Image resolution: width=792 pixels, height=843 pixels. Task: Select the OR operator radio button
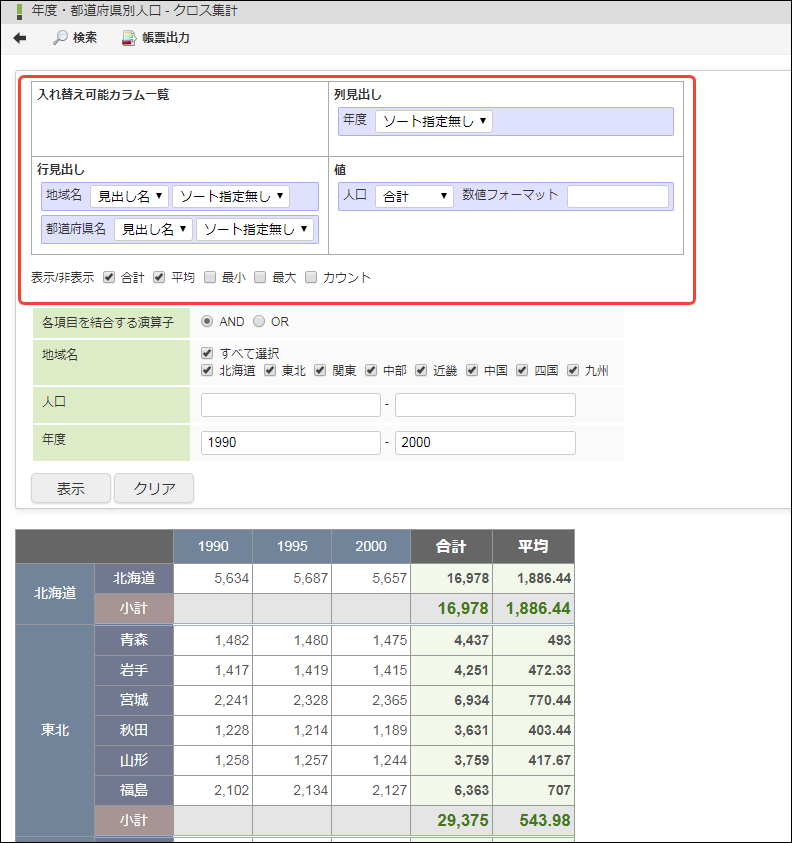(259, 322)
